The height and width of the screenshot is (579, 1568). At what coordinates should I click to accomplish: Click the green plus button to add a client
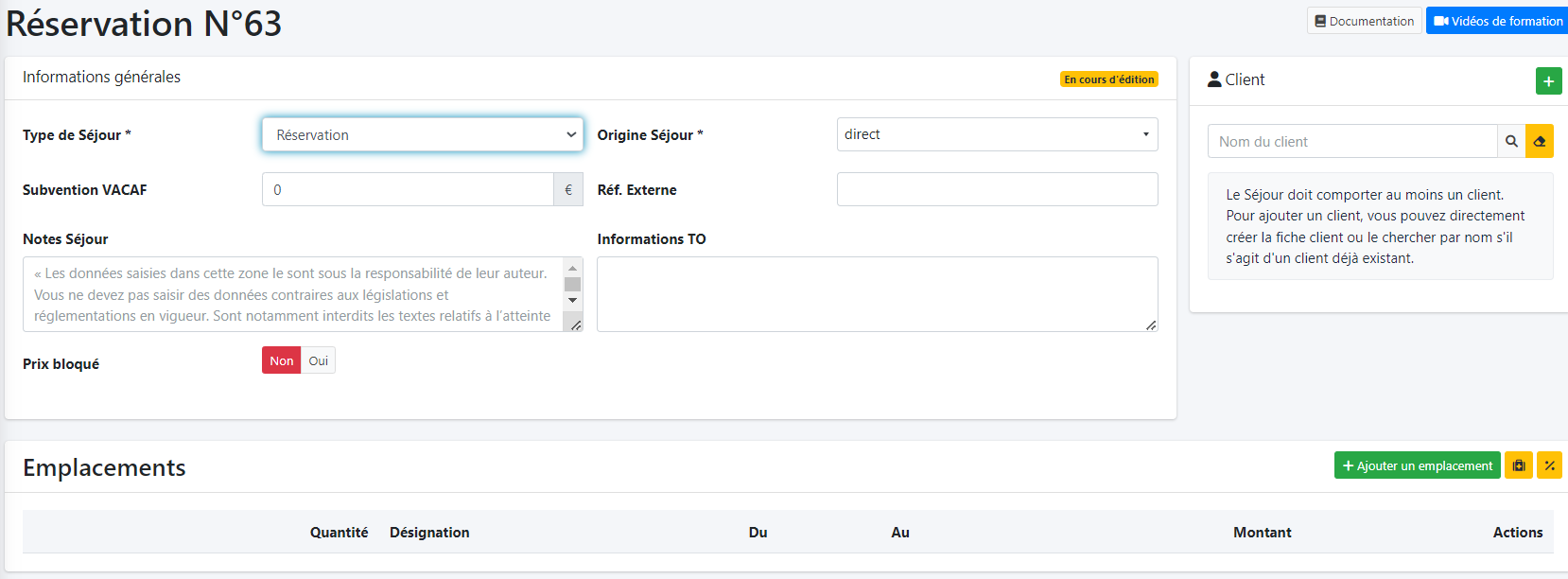coord(1548,81)
